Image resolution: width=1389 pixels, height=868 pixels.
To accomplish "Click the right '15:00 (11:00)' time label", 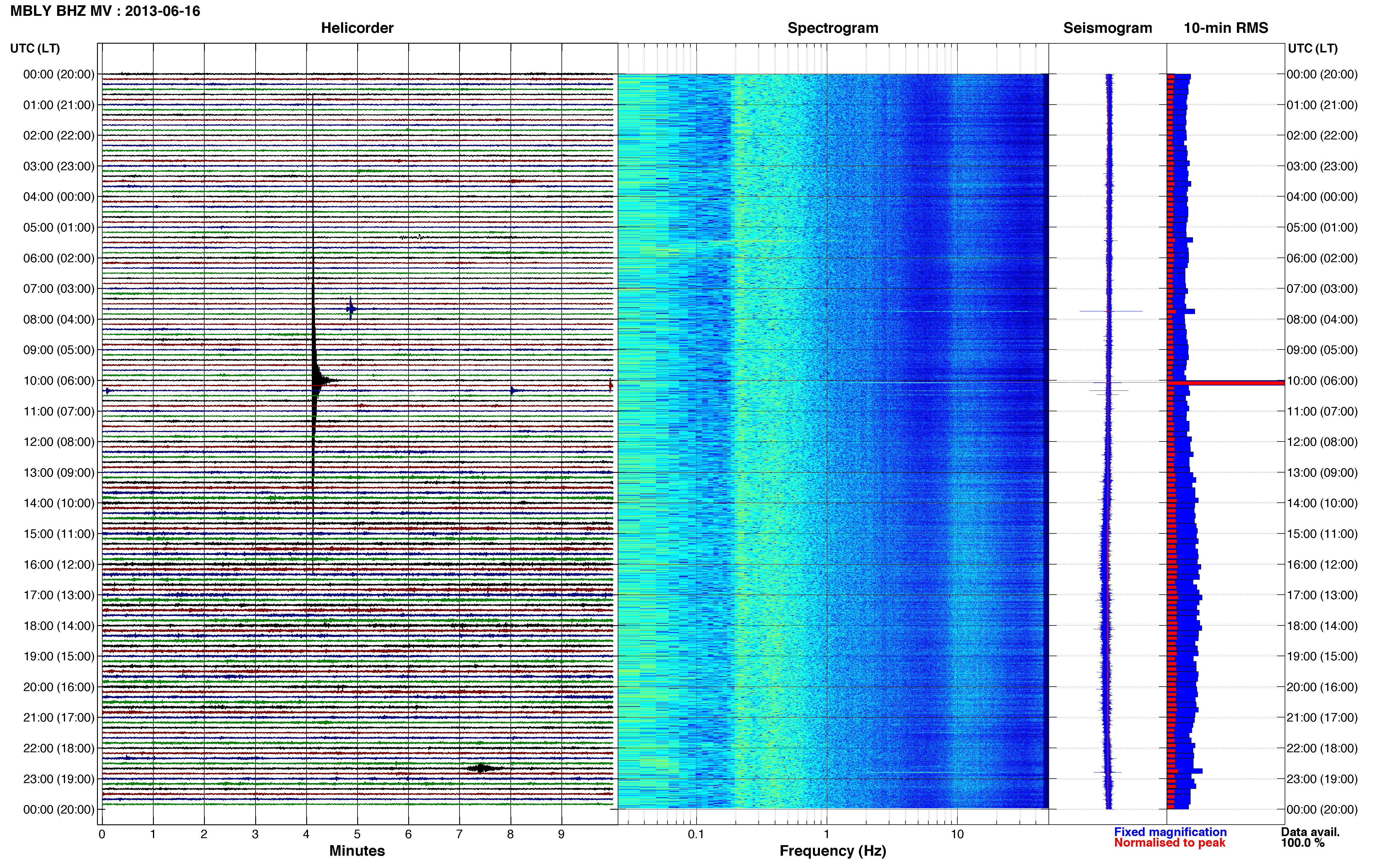I will pos(1322,534).
